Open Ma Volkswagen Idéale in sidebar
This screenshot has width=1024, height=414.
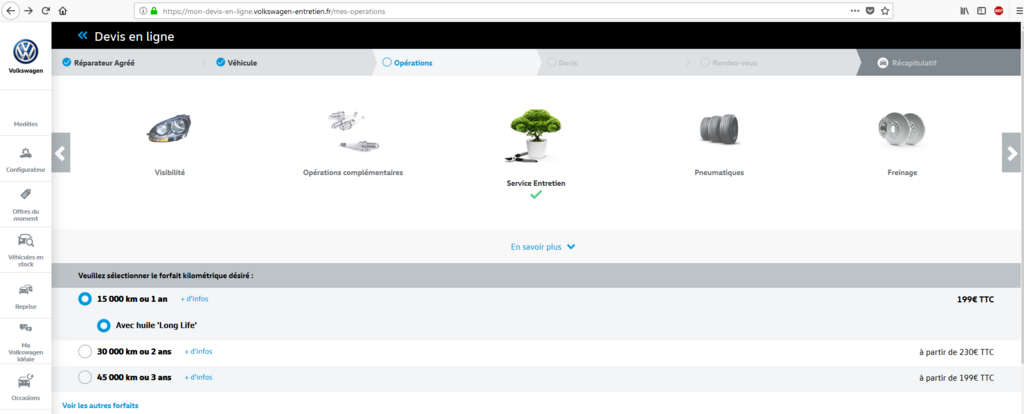tap(25, 342)
